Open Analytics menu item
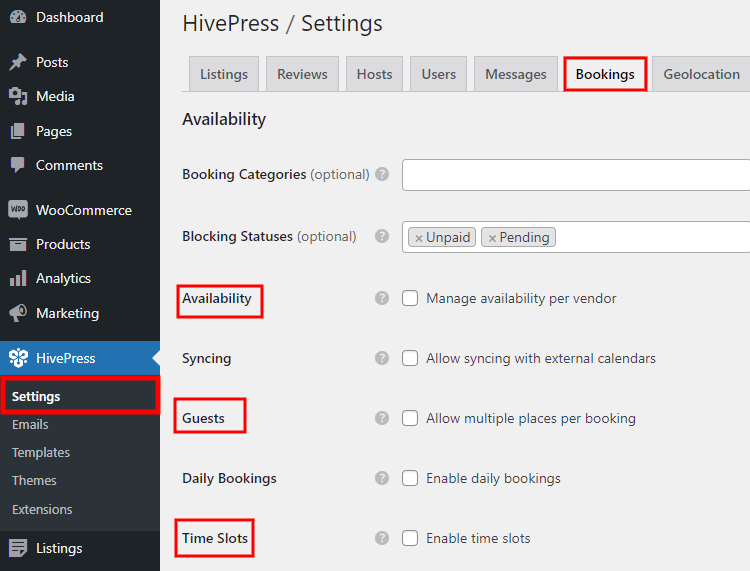 pos(80,278)
